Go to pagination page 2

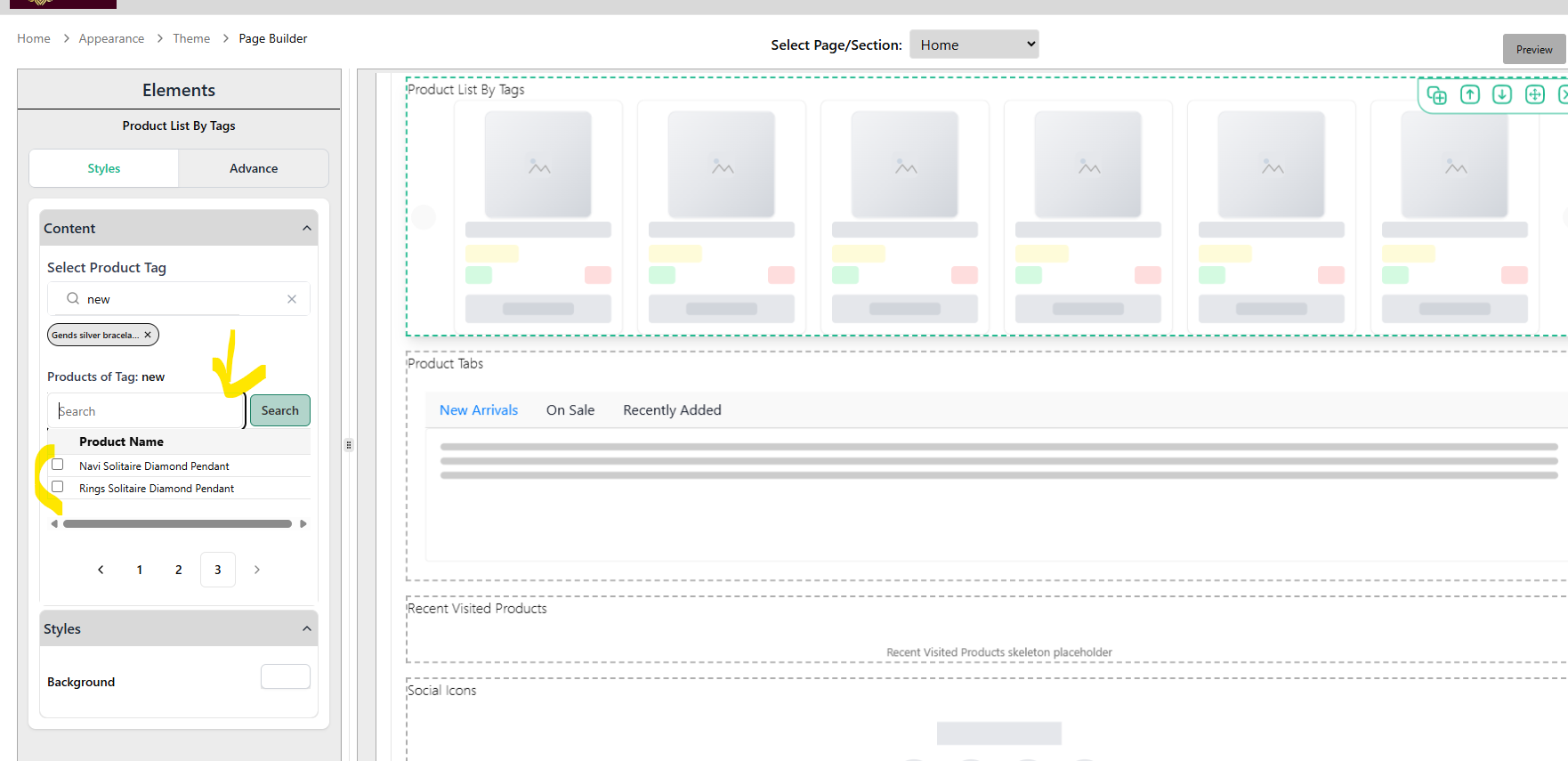(x=179, y=570)
